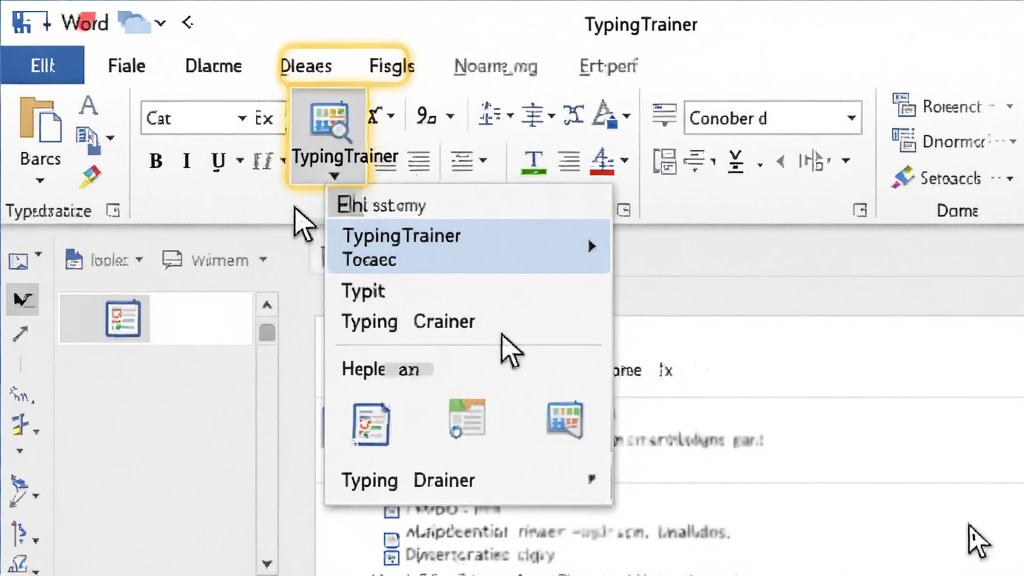Click the Barcs paste icon

click(40, 120)
